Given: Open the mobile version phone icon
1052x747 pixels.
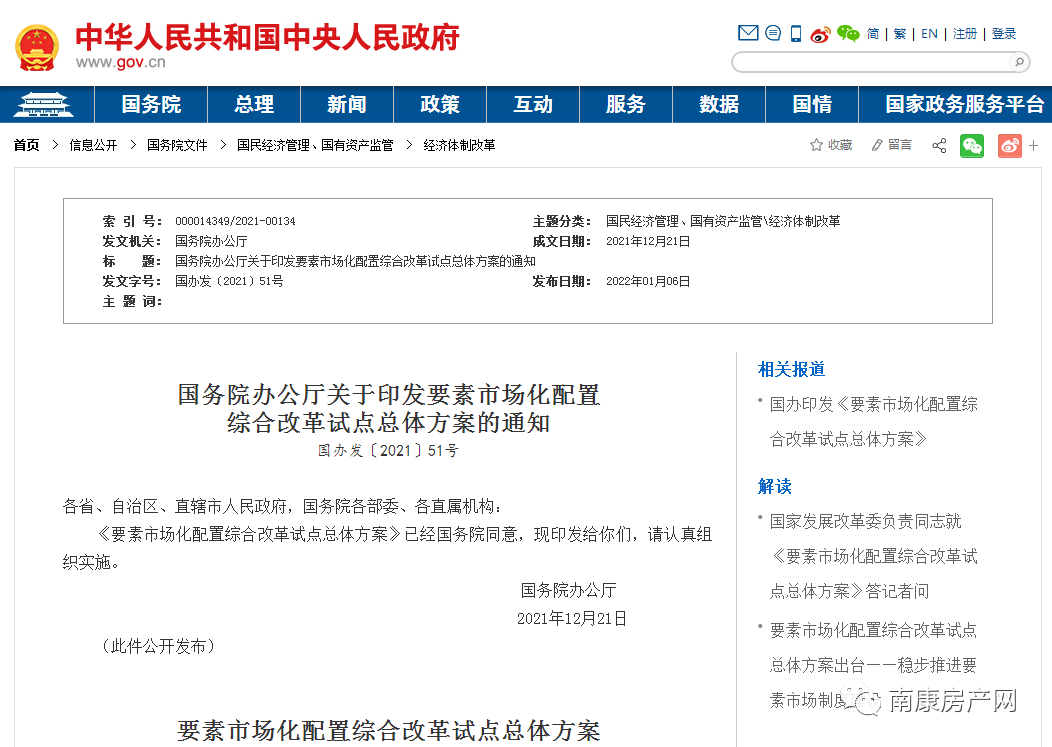Looking at the screenshot, I should 795,33.
